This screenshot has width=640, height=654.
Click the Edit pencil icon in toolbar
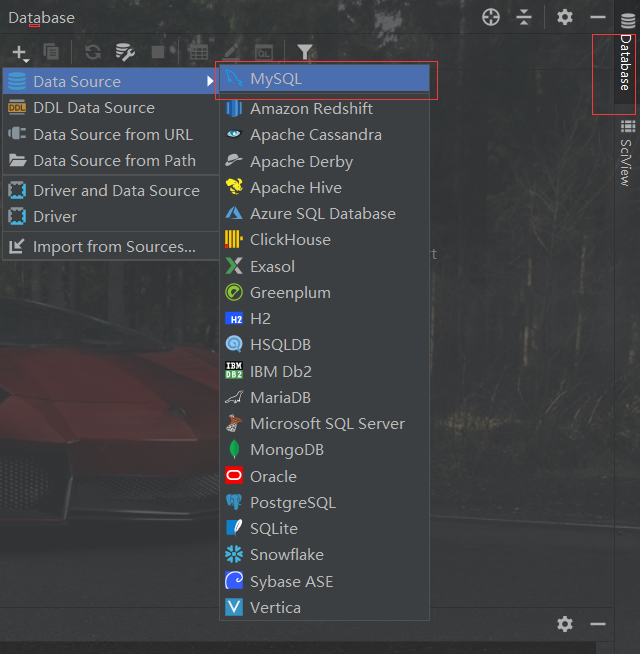231,52
